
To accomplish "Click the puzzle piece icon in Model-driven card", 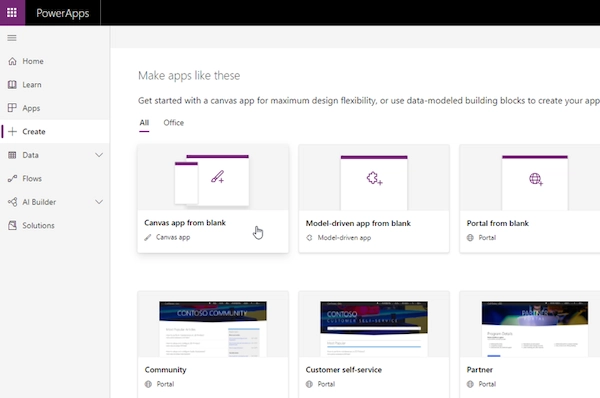I will [374, 178].
